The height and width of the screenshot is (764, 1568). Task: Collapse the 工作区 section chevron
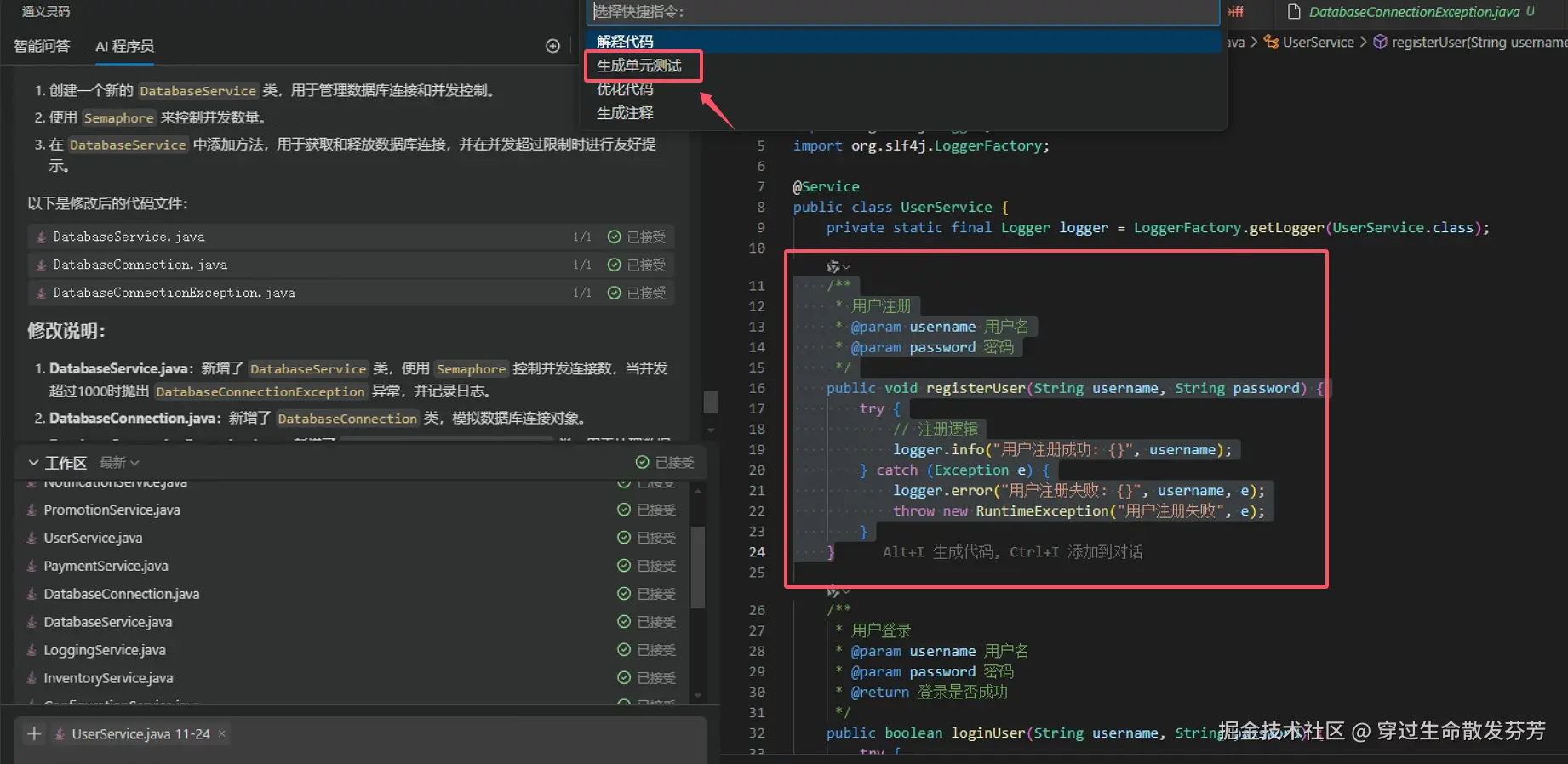point(33,462)
